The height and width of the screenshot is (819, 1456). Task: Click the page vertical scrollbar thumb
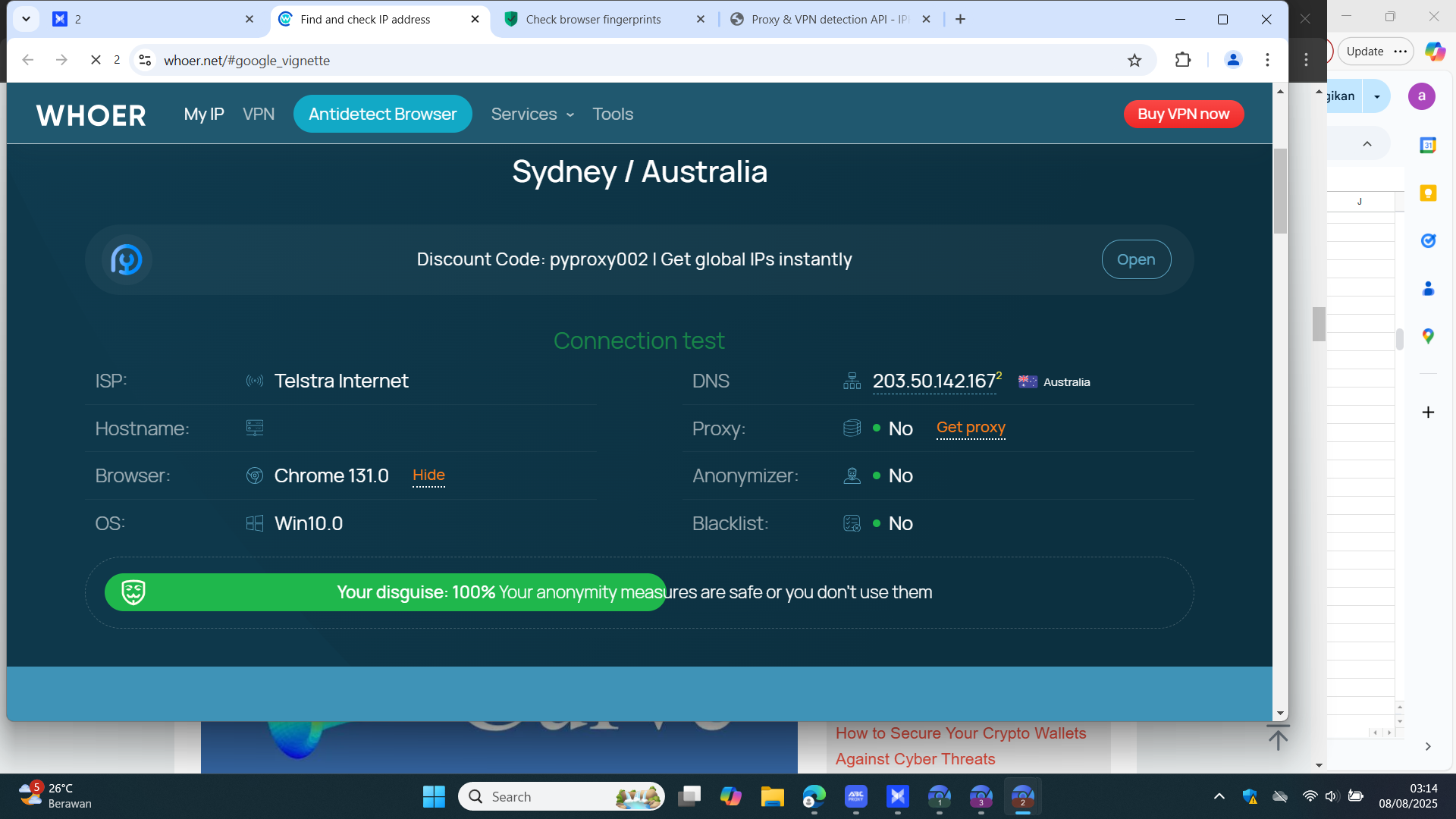[1280, 191]
